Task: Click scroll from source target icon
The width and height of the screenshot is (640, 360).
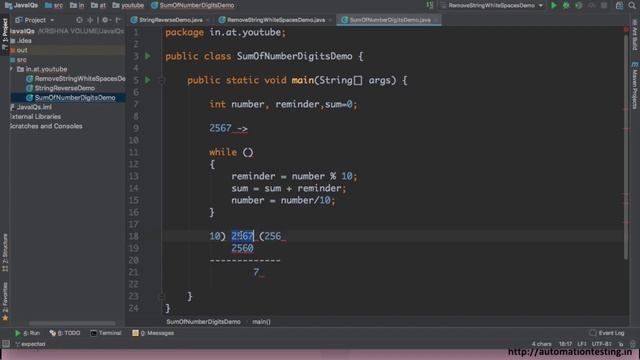Action: tap(79, 20)
